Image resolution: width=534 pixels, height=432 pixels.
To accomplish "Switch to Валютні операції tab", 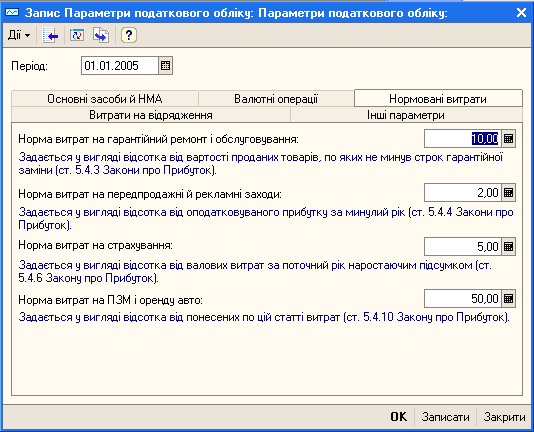I will point(276,99).
